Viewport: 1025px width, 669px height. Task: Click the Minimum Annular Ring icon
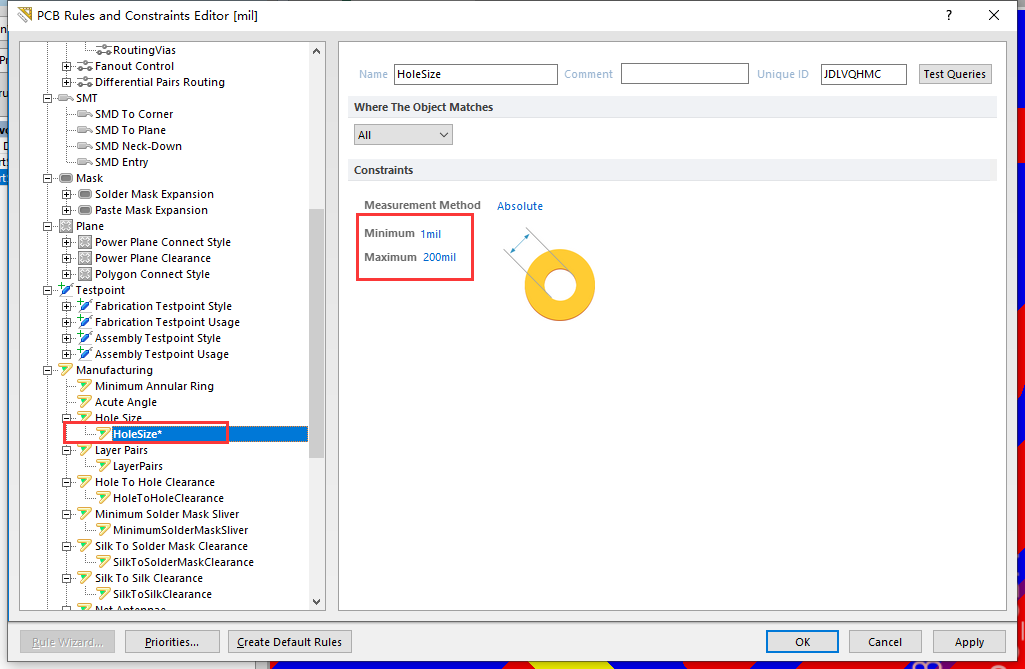84,386
